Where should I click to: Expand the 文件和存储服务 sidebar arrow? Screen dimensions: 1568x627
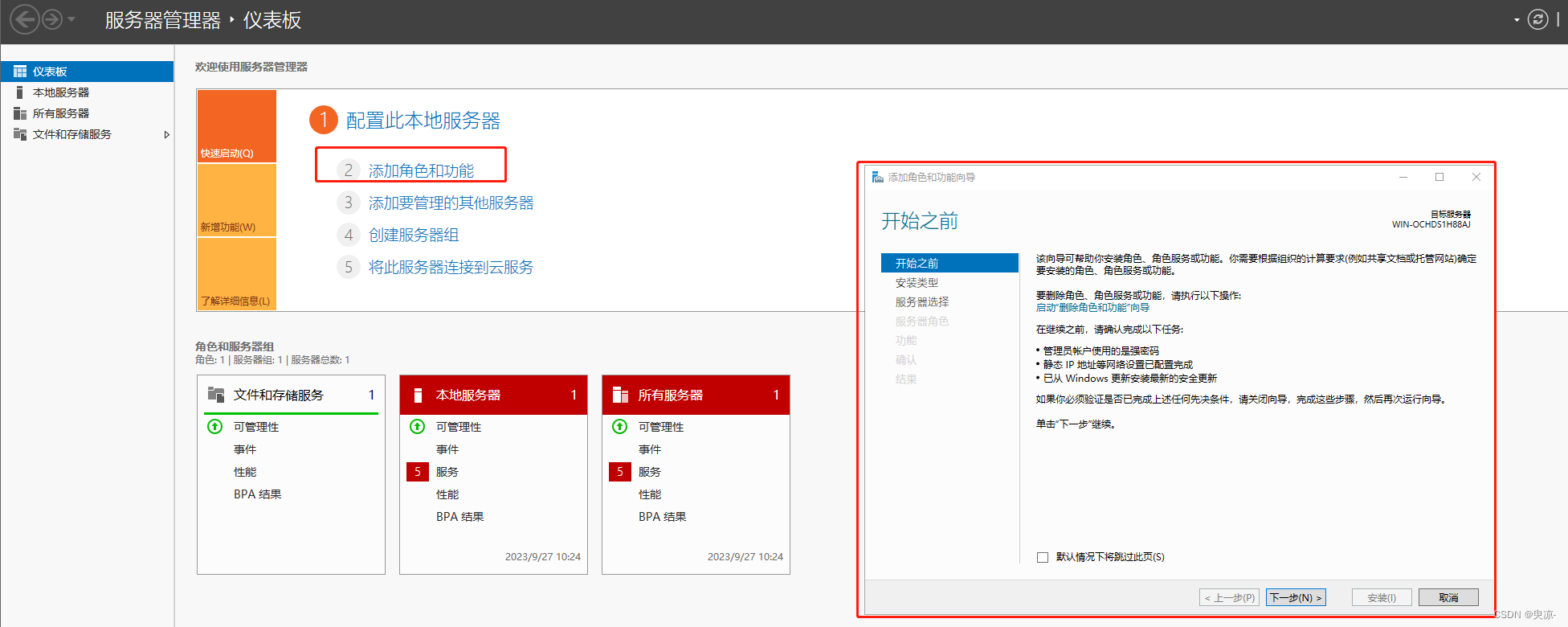coord(166,134)
